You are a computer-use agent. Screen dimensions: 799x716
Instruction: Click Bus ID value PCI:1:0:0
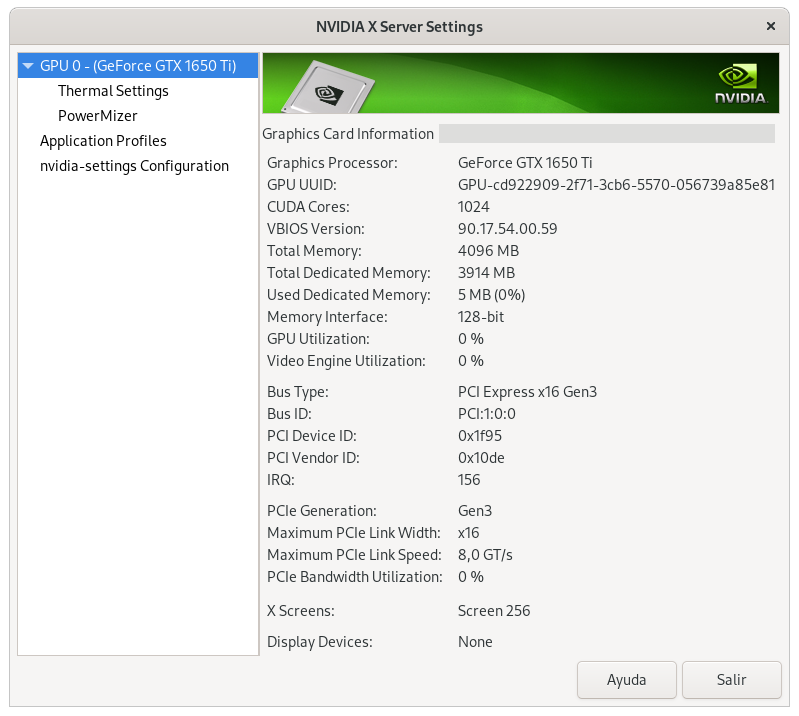(487, 413)
